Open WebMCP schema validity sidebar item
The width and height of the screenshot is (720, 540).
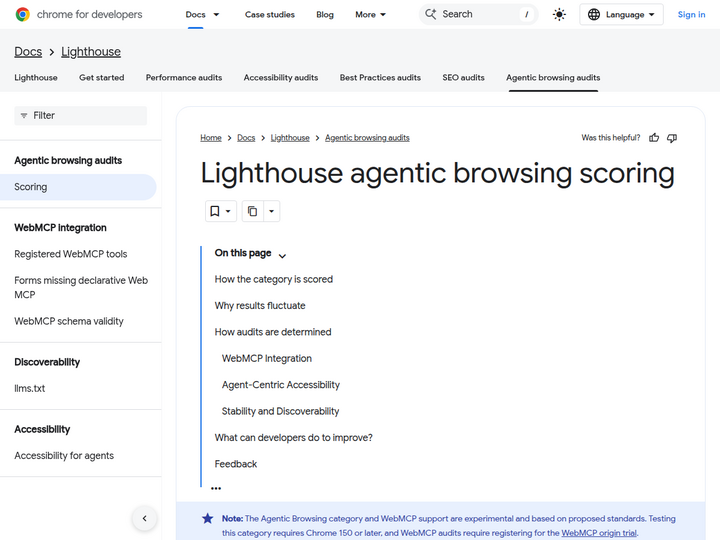(x=69, y=321)
